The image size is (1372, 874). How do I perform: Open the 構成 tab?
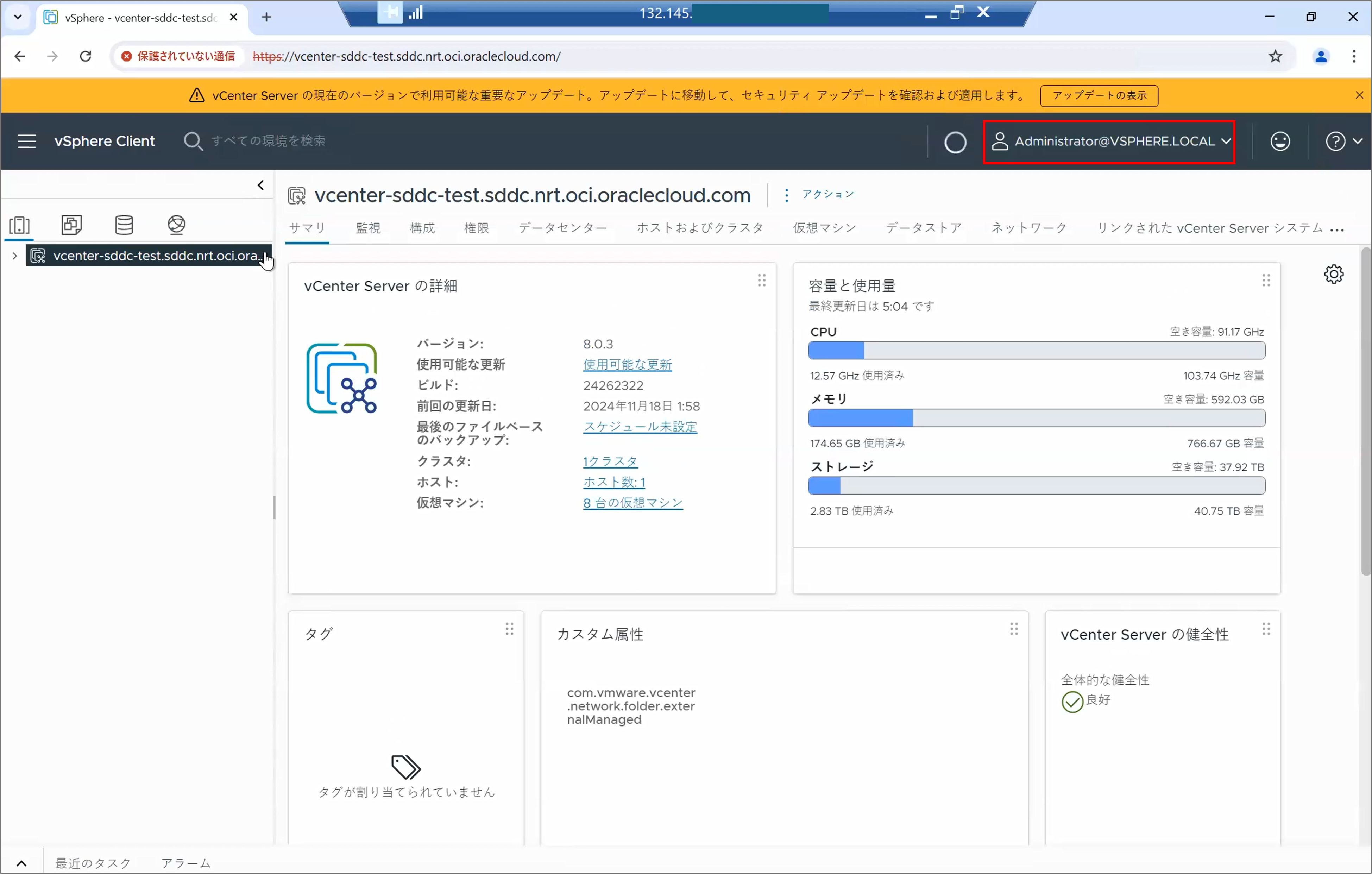click(x=422, y=228)
